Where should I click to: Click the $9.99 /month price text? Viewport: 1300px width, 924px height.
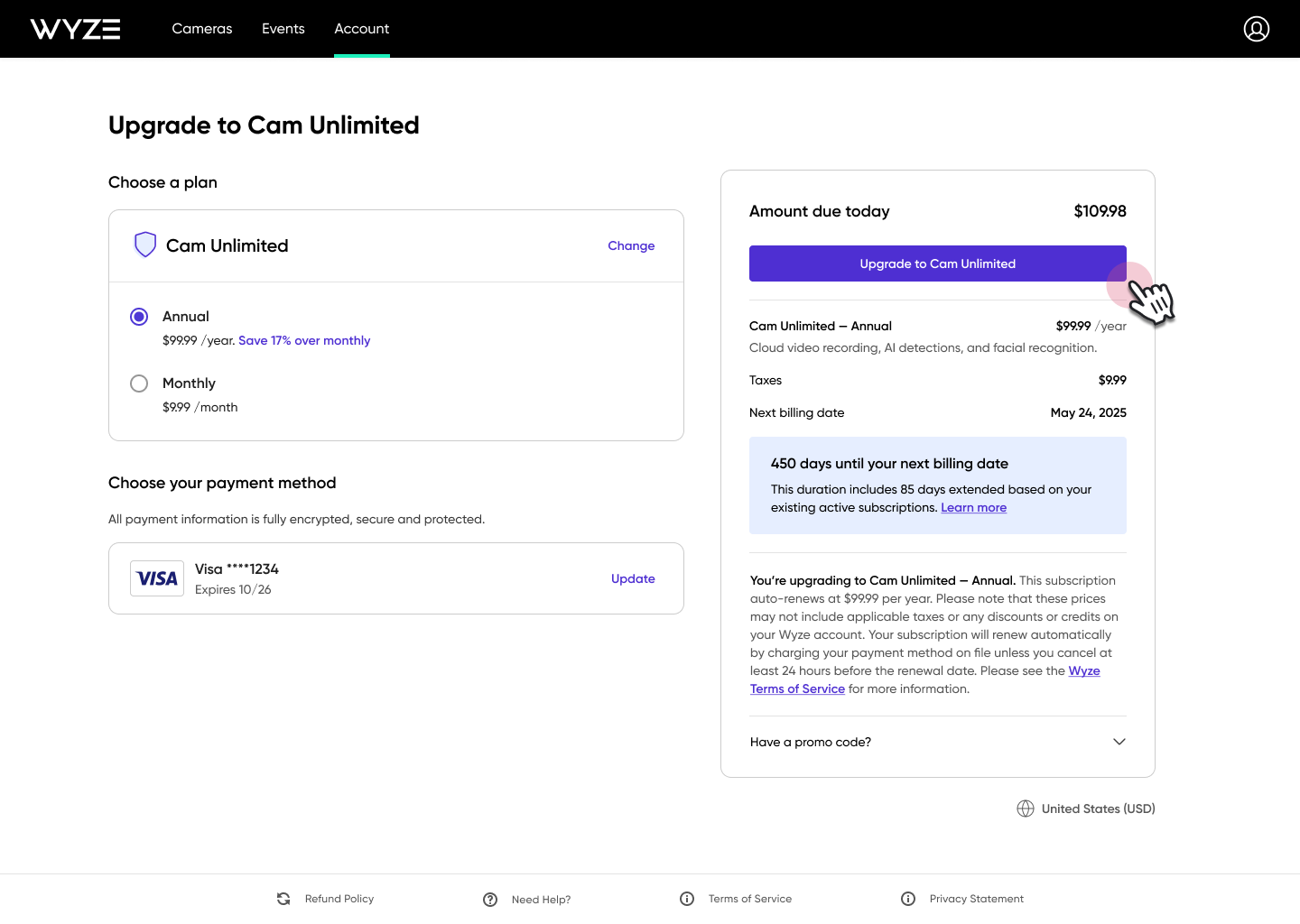point(200,407)
